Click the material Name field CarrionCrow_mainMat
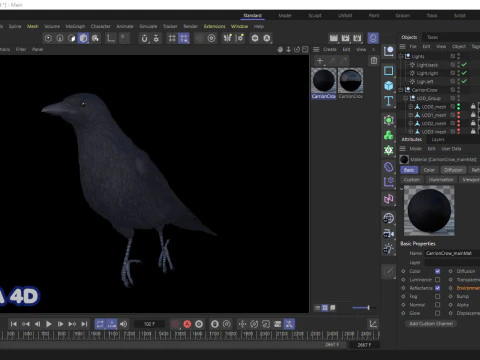The width and height of the screenshot is (480, 360). pos(452,253)
